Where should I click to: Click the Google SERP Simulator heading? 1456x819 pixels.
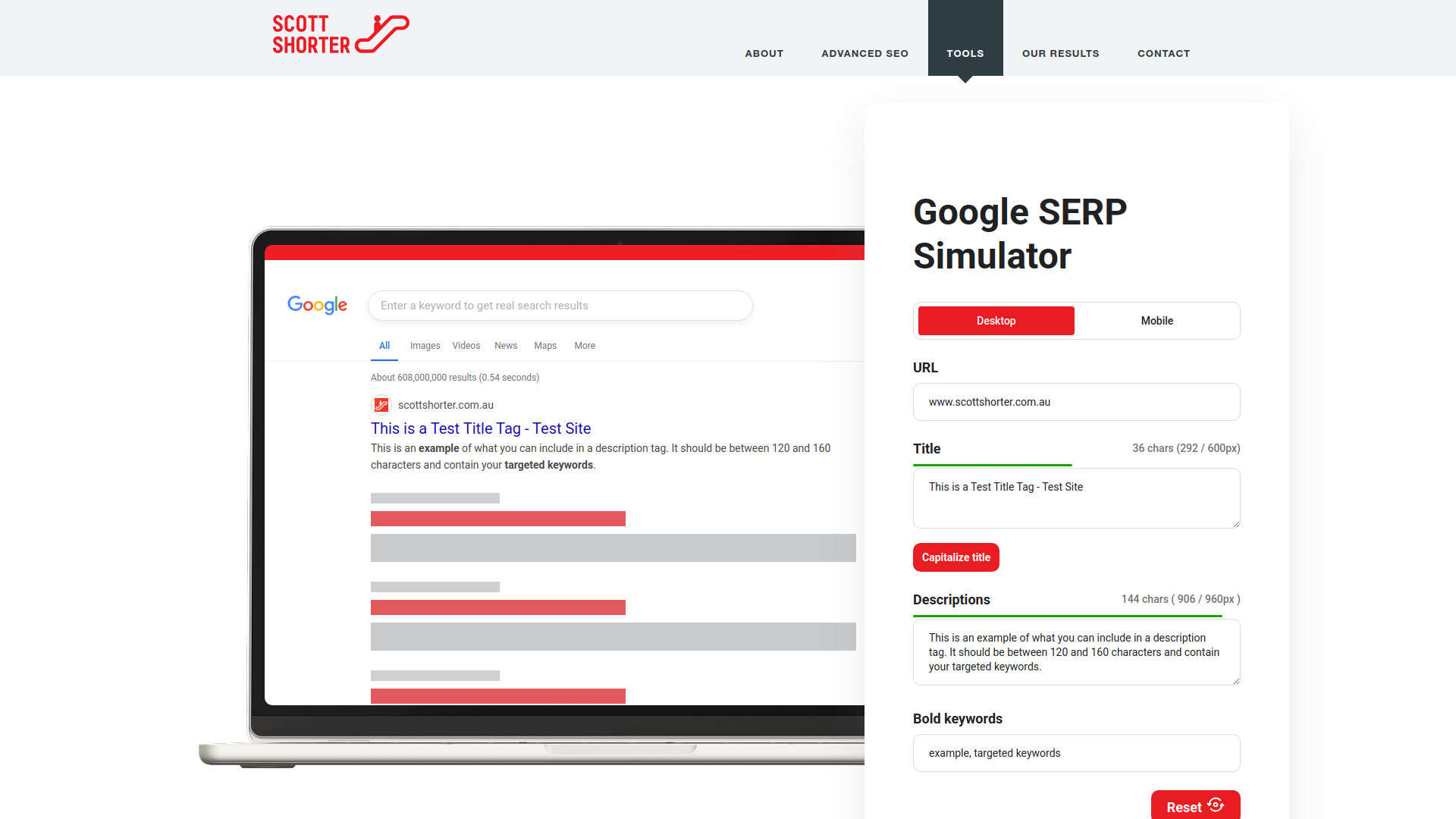coord(1020,234)
